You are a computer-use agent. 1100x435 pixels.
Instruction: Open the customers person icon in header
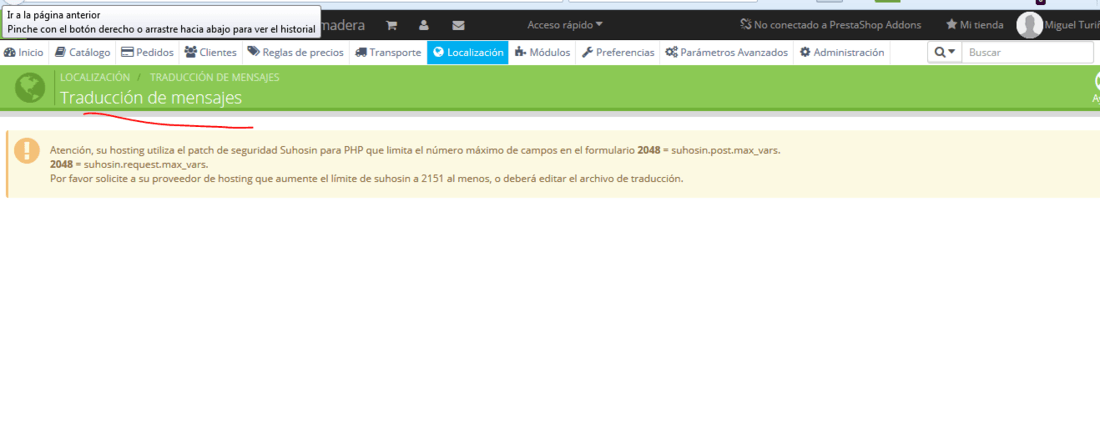point(424,25)
